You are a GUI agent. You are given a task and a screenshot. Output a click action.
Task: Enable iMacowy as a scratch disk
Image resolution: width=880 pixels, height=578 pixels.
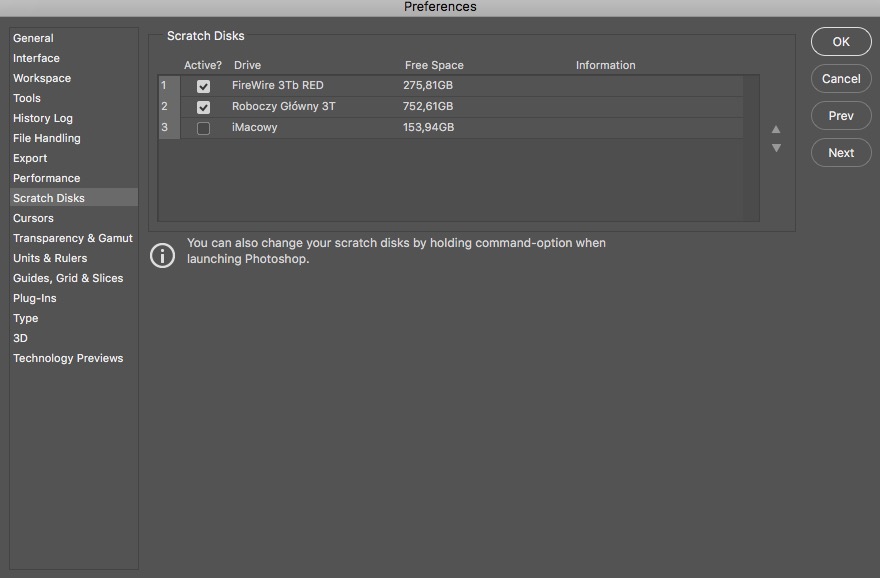pos(203,128)
